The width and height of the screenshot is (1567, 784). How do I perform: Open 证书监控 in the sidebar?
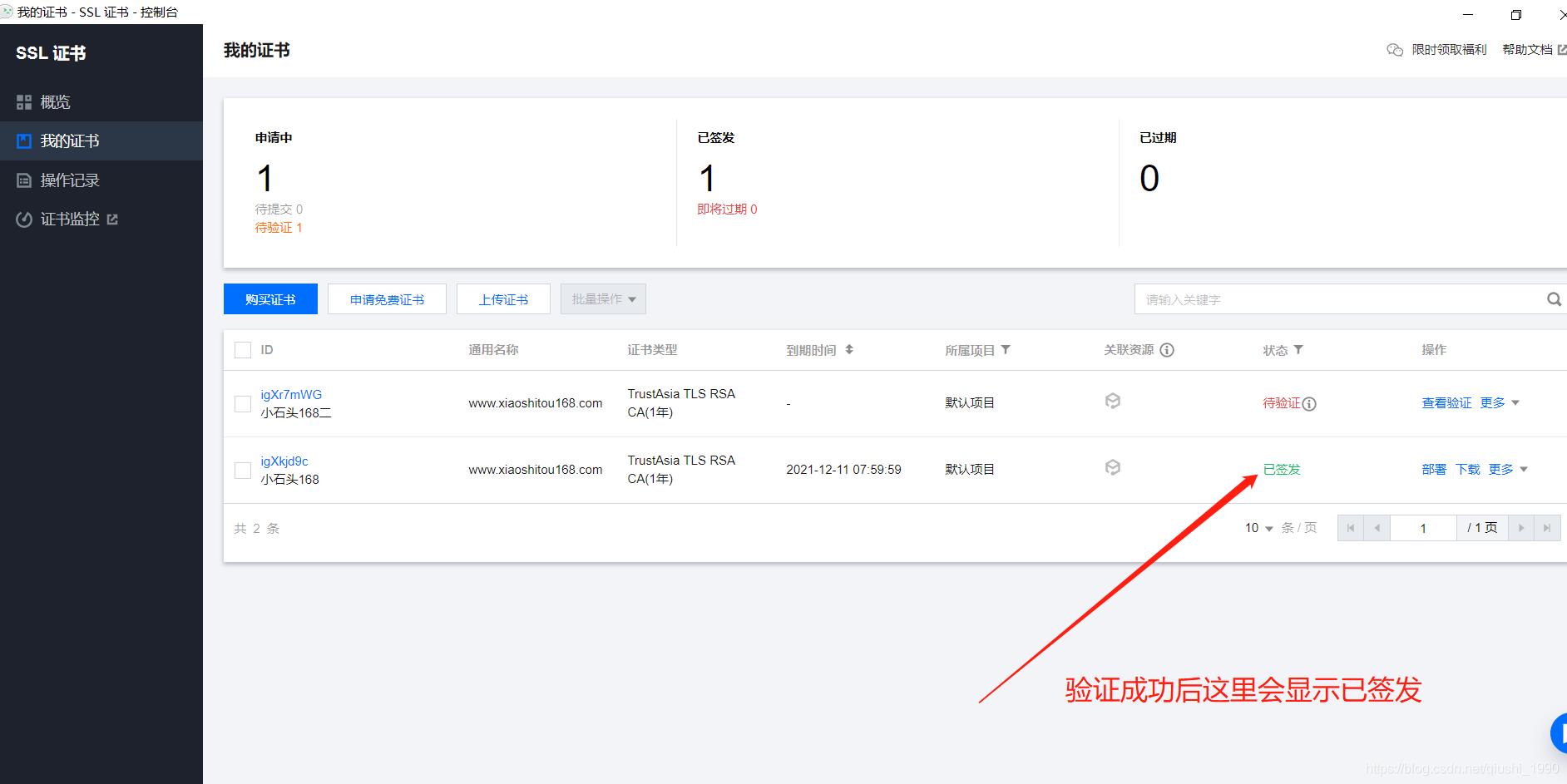tap(101, 219)
